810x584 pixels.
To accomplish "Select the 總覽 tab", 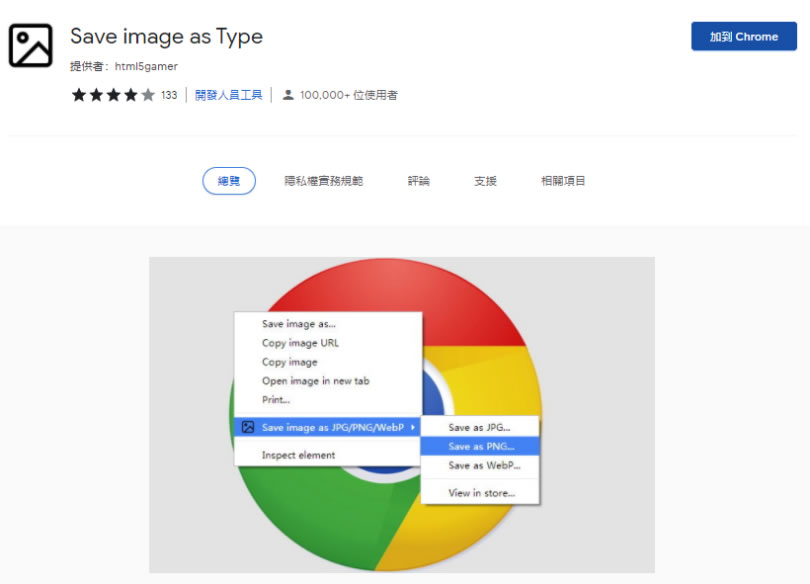I will pos(229,181).
